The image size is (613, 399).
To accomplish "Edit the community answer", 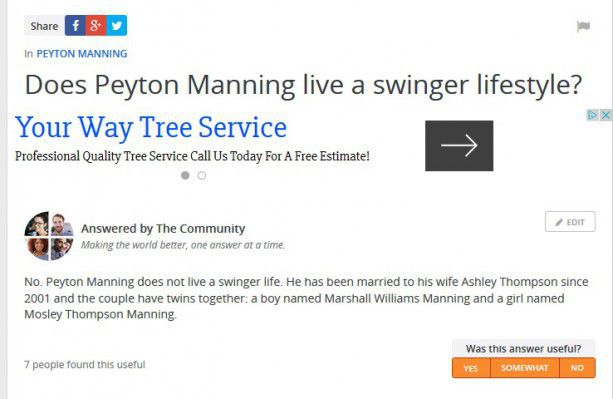I will click(570, 222).
